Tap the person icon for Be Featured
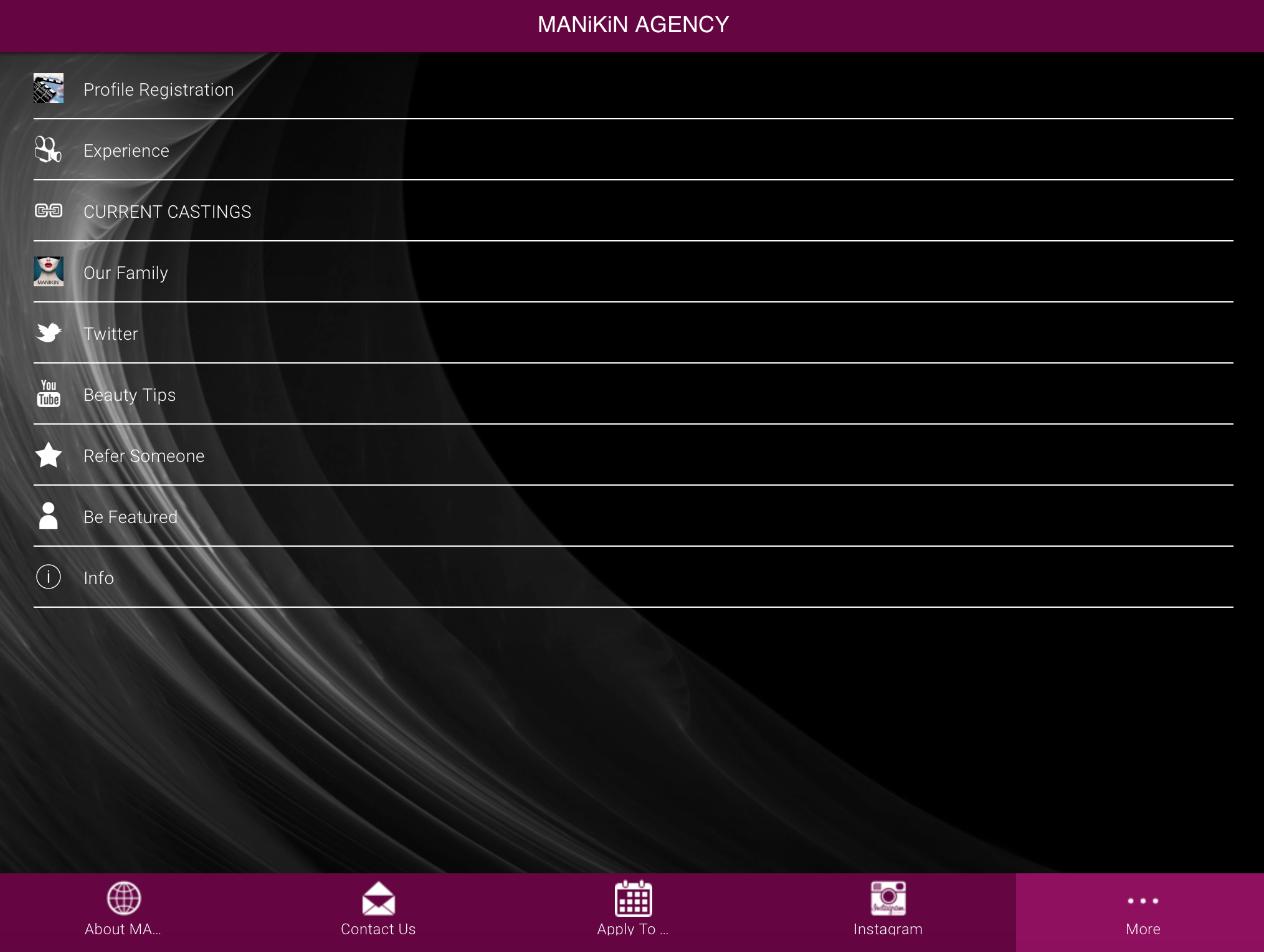 coord(48,516)
